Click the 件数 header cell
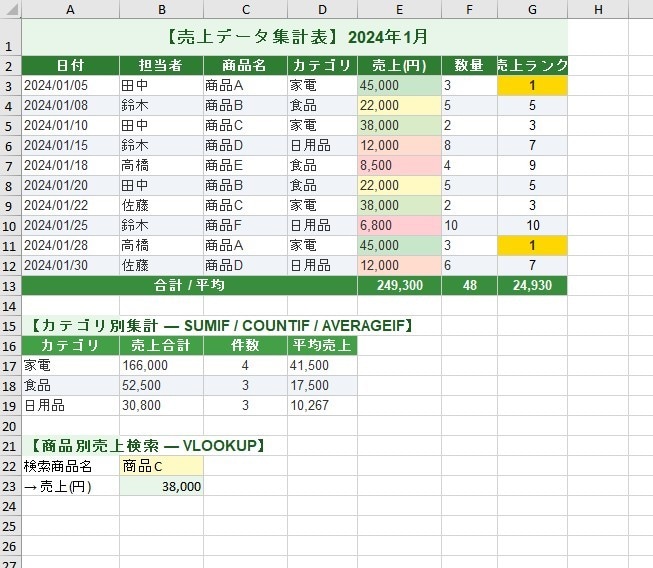Image resolution: width=653 pixels, height=568 pixels. point(245,345)
